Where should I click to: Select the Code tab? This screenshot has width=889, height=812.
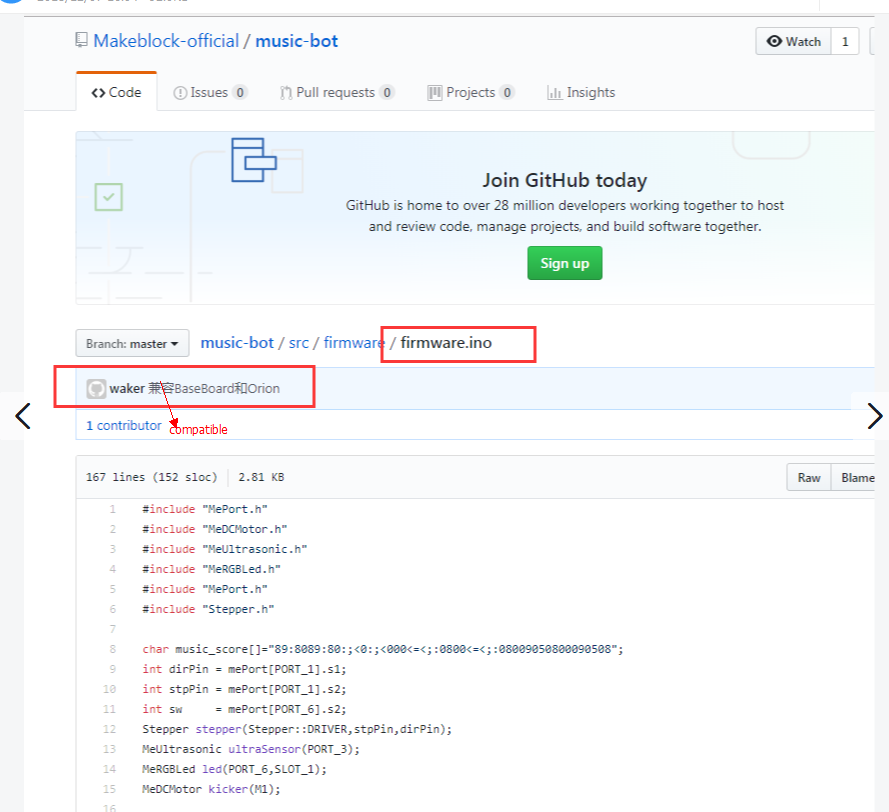(x=117, y=92)
